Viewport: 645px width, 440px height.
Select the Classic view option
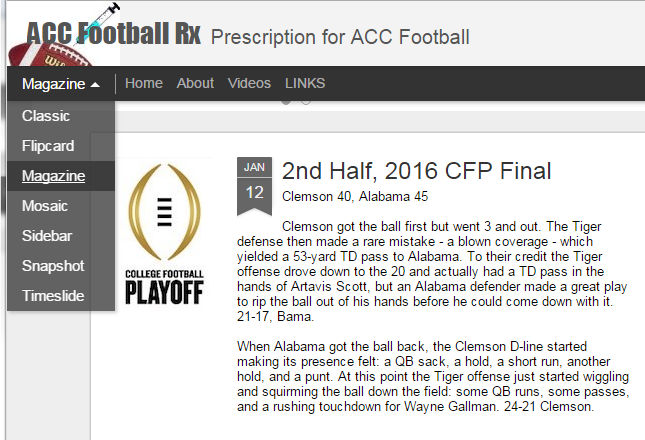[x=46, y=116]
